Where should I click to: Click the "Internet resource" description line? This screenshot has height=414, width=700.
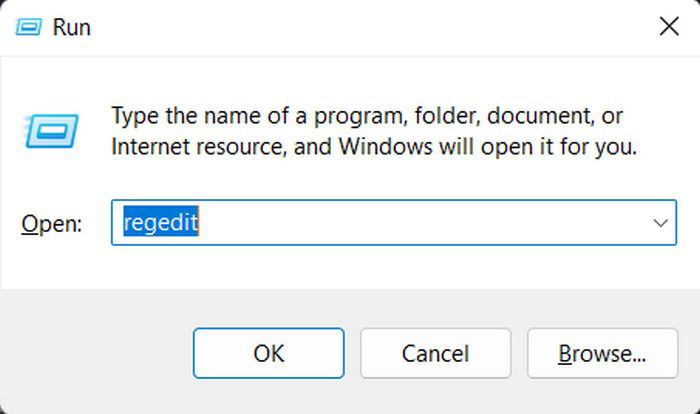pyautogui.click(x=374, y=146)
